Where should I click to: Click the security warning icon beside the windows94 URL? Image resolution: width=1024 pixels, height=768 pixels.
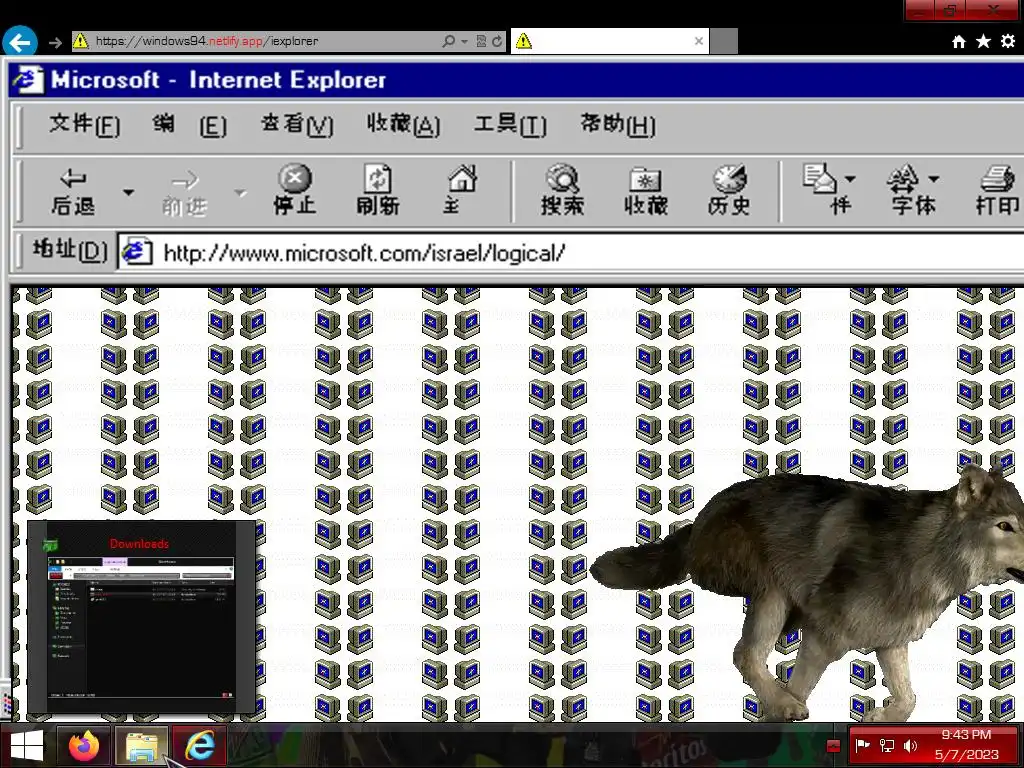[80, 41]
